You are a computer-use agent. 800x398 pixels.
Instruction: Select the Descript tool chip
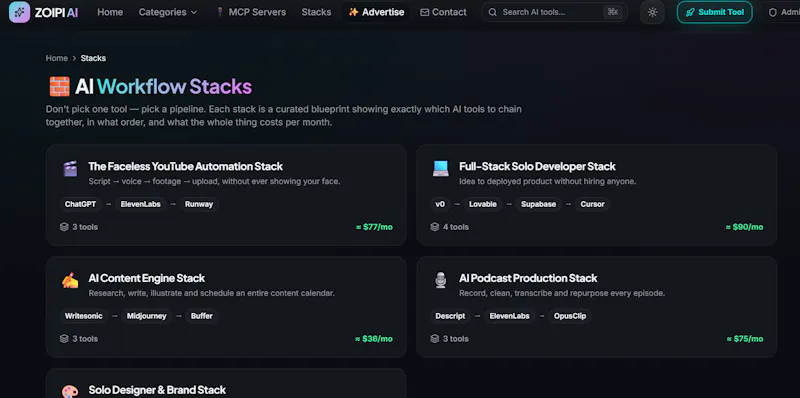click(450, 316)
